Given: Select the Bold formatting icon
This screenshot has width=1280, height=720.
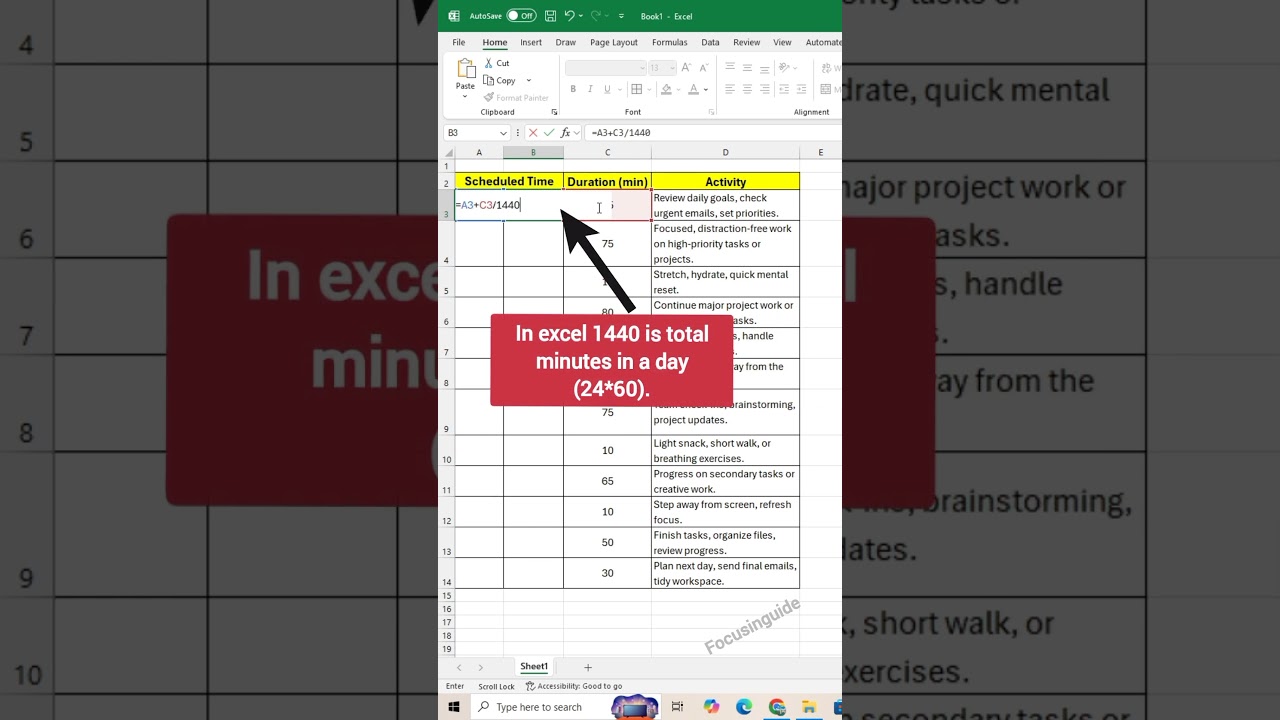Looking at the screenshot, I should (573, 88).
